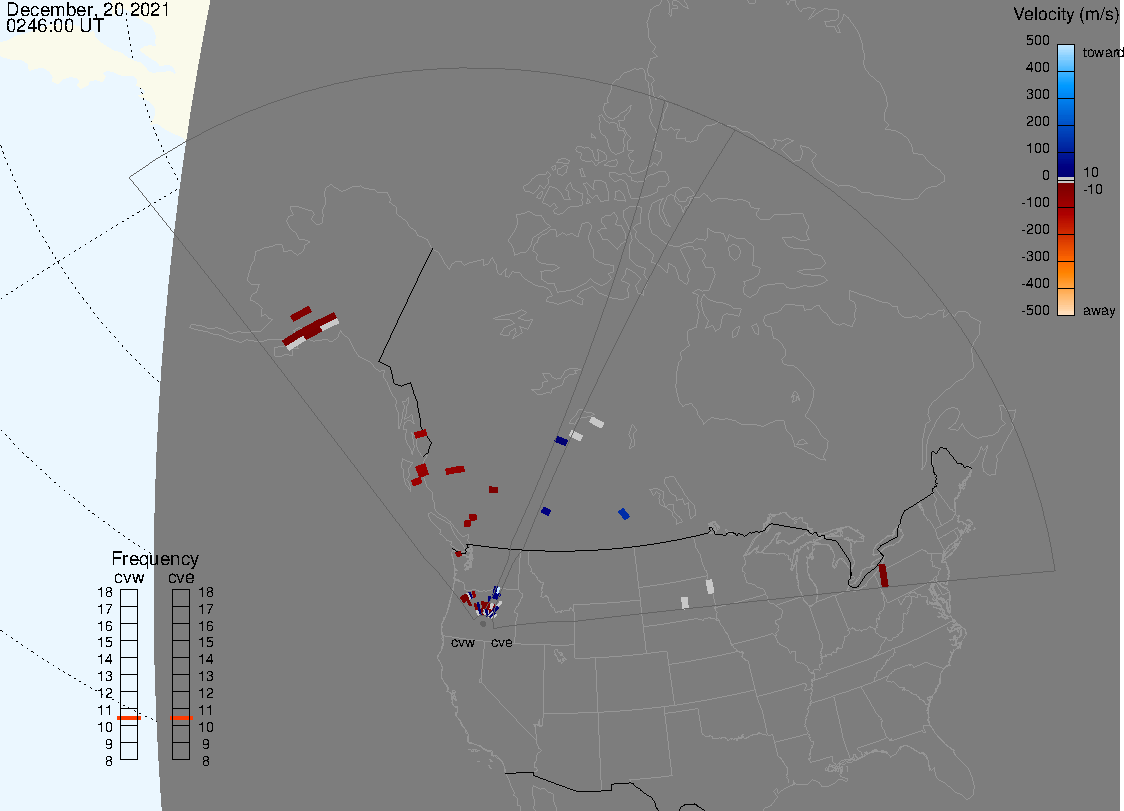
Task: Click the date text 'December, 20.2021'
Action: click(x=87, y=9)
